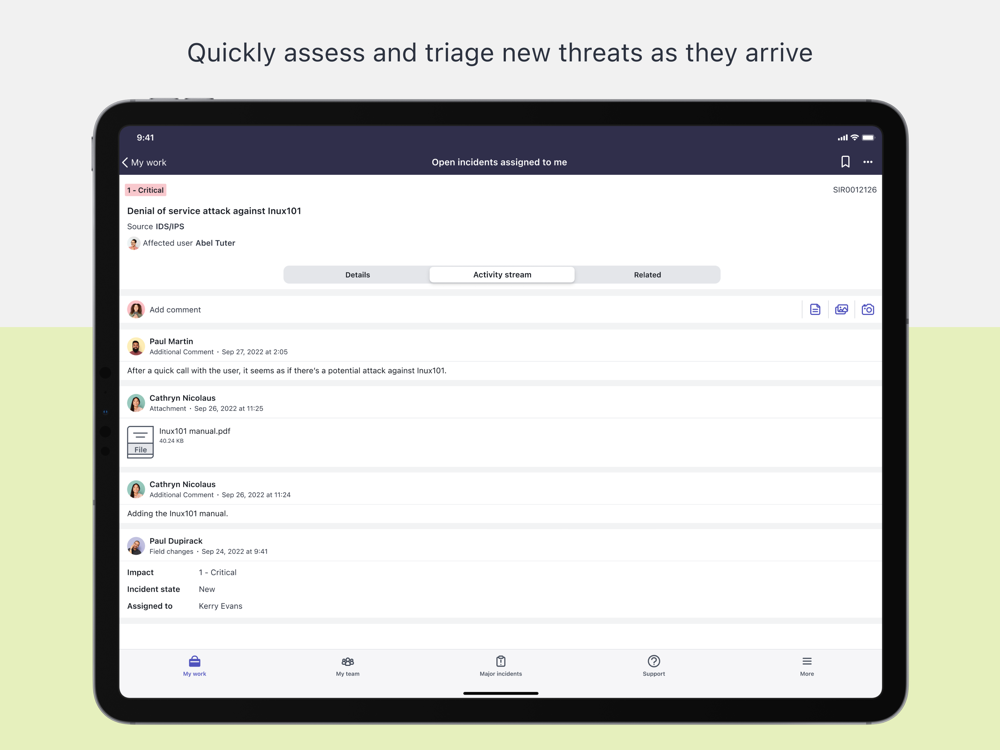Viewport: 1000px width, 750px height.
Task: Click the Incident state New value
Action: click(207, 589)
